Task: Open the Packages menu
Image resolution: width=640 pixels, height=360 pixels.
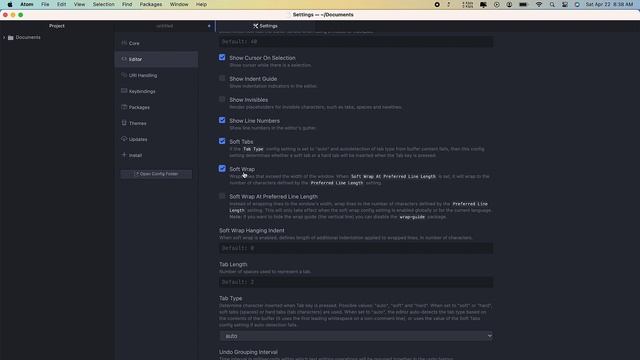Action: coord(151,4)
